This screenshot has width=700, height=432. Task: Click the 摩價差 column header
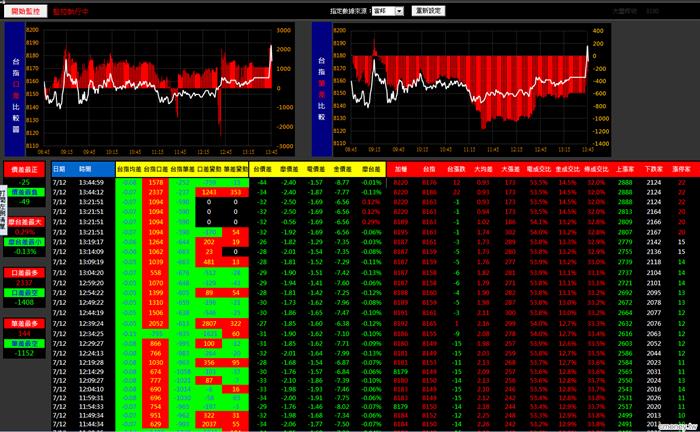pos(289,169)
